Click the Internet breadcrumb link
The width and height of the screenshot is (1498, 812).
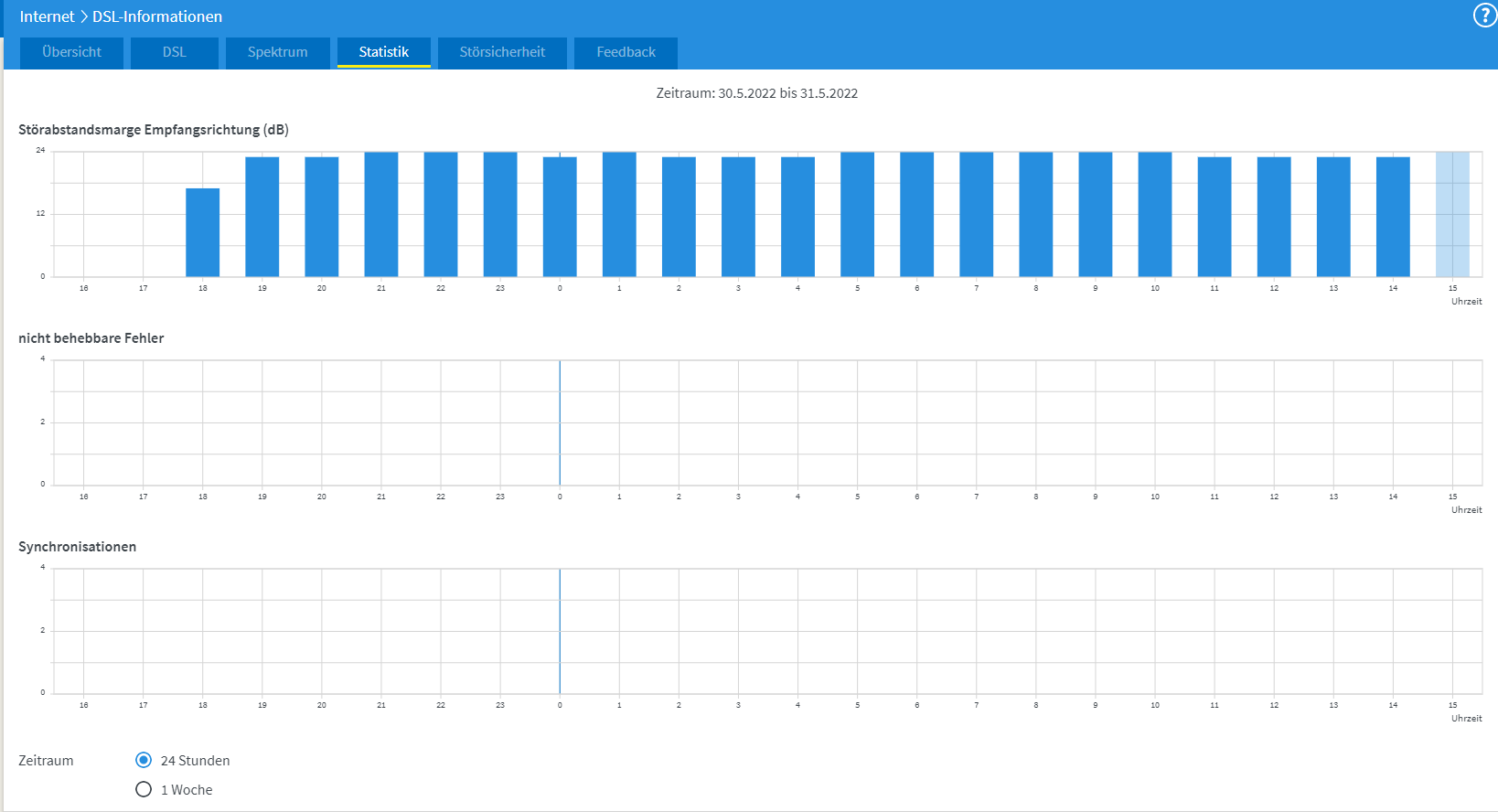click(47, 16)
